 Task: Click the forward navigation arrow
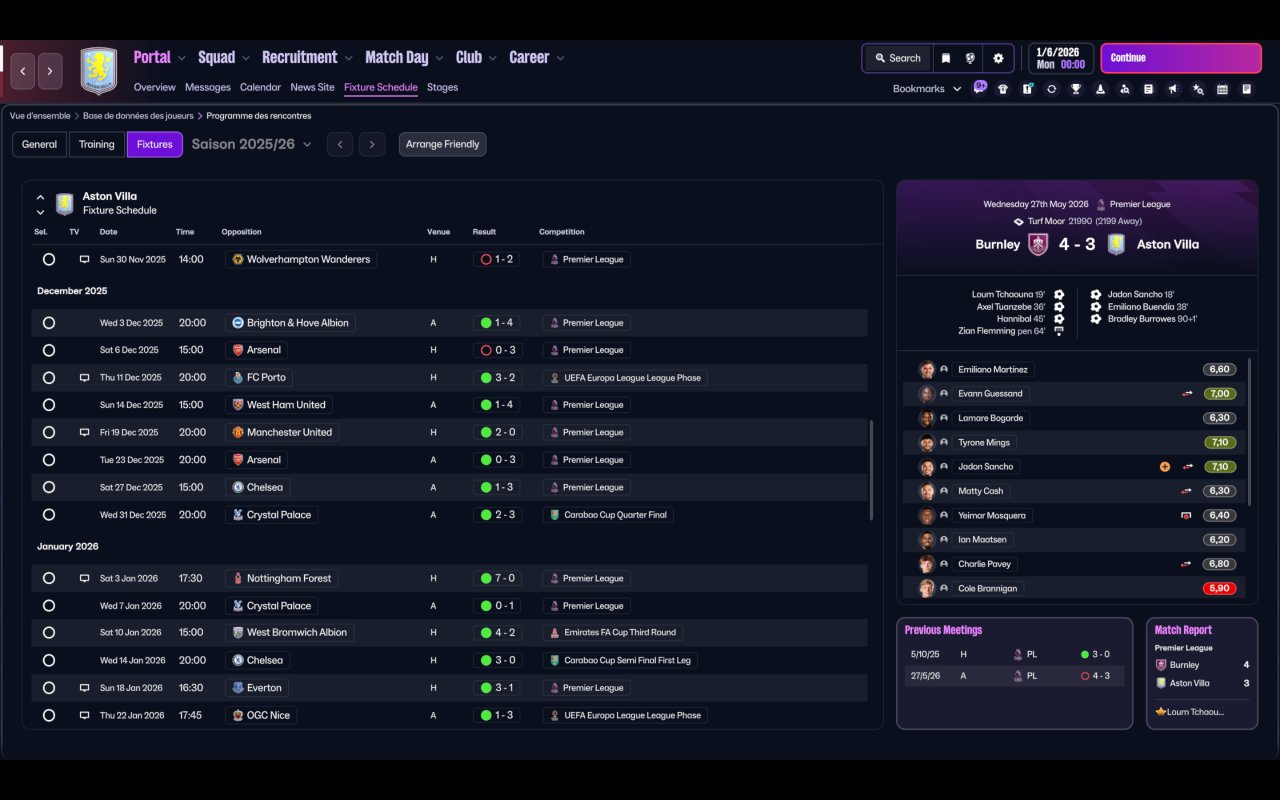point(50,71)
